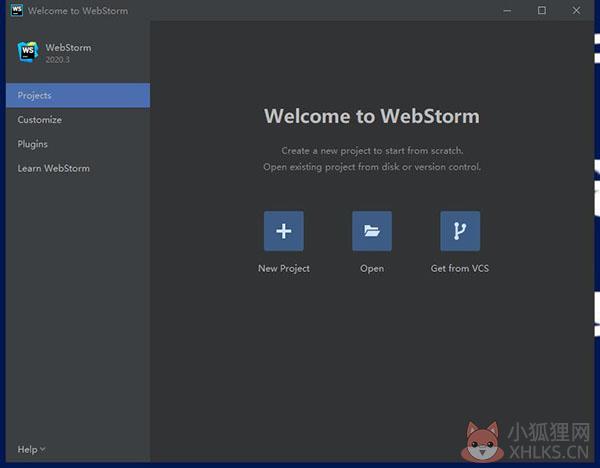The height and width of the screenshot is (468, 600).
Task: Click WebStorm 2020.3 version text
Action: coord(57,60)
